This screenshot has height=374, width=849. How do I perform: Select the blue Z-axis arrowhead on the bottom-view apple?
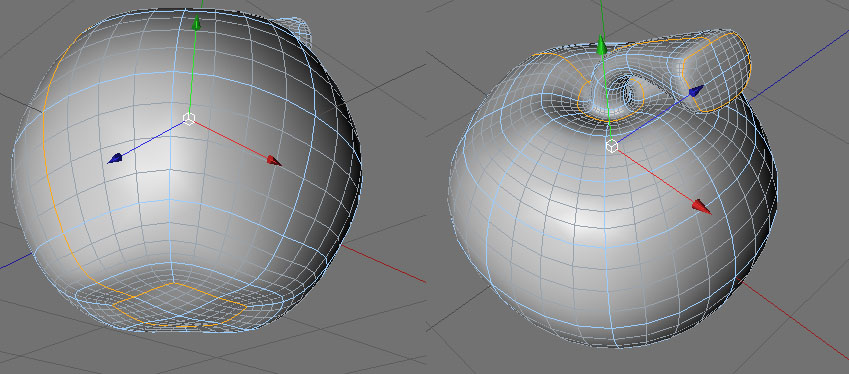115,158
